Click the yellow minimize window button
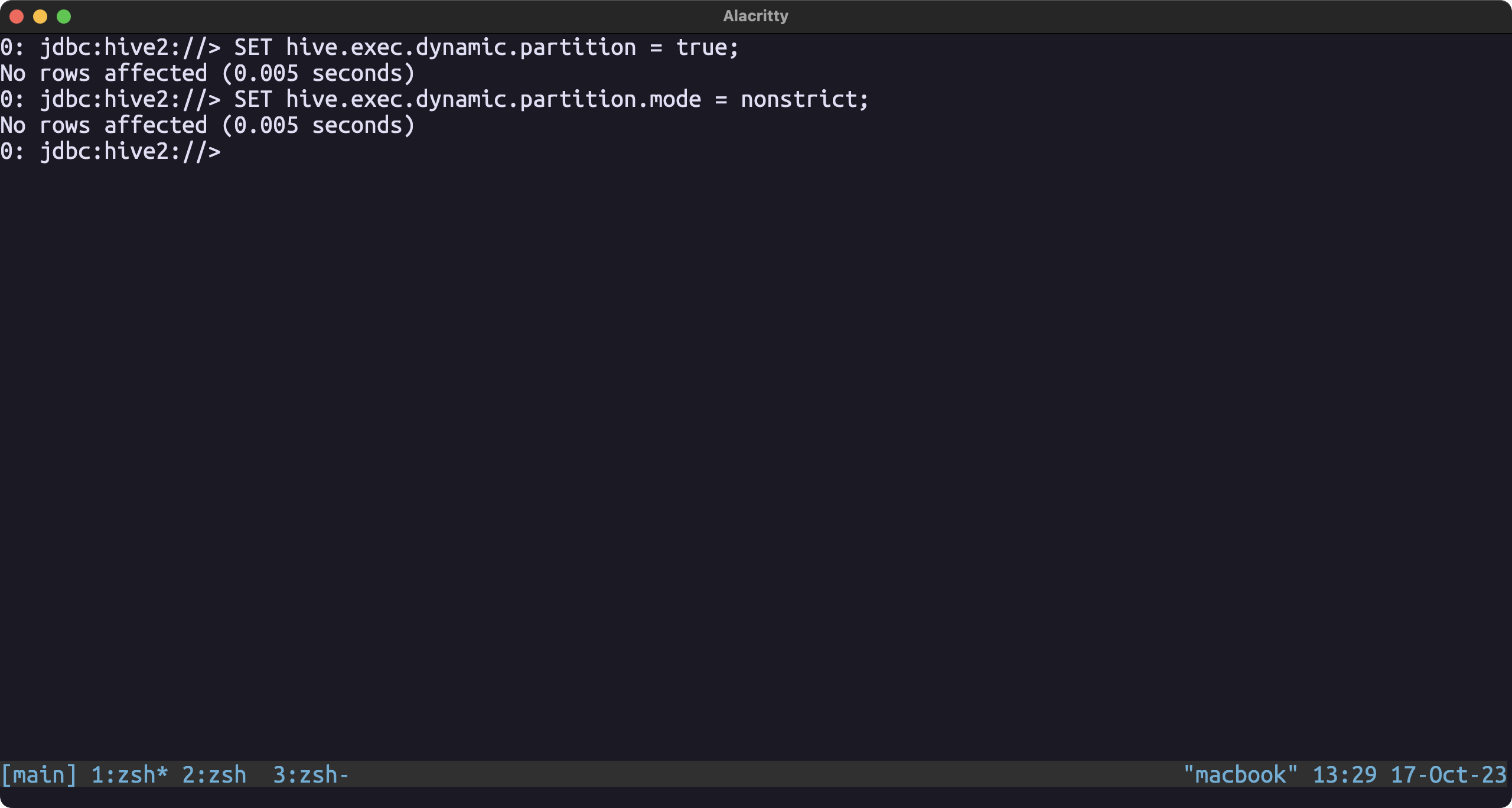This screenshot has height=808, width=1512. click(x=40, y=17)
